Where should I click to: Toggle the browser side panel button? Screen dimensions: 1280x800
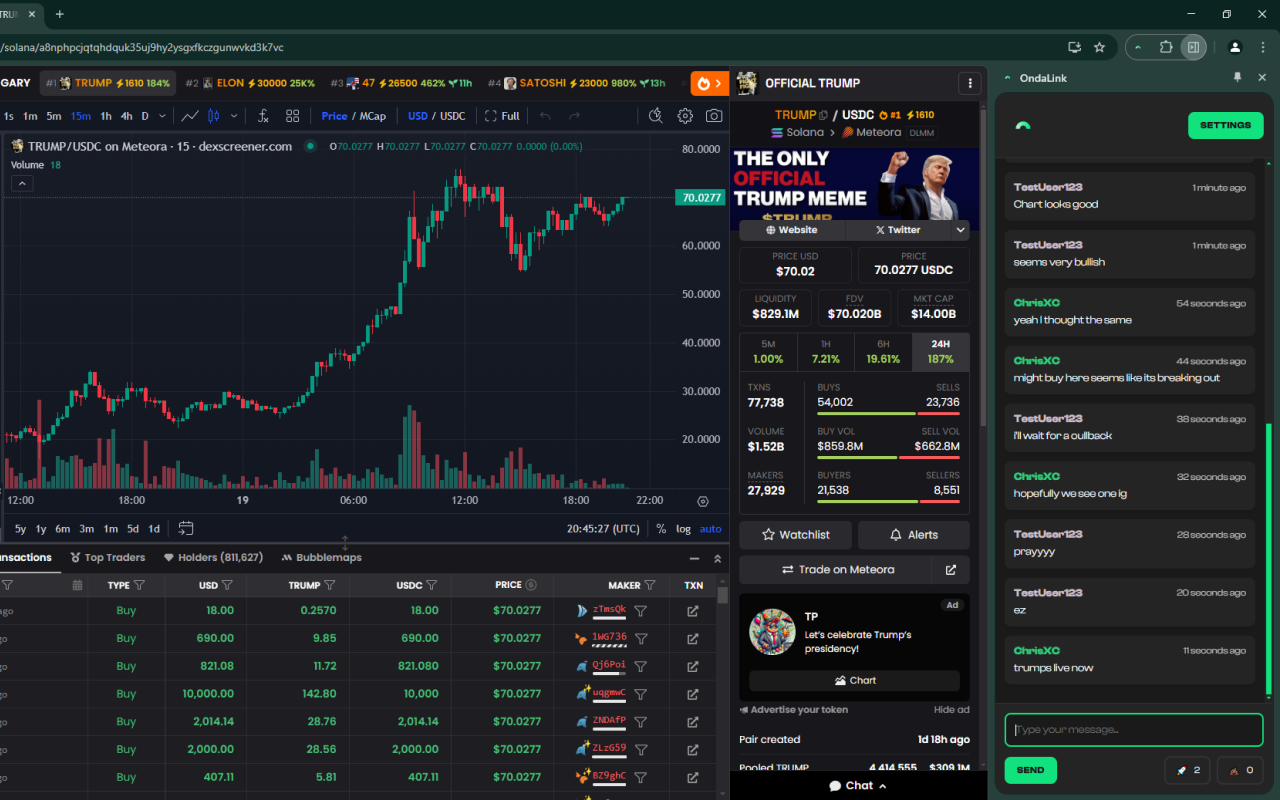pos(1192,47)
